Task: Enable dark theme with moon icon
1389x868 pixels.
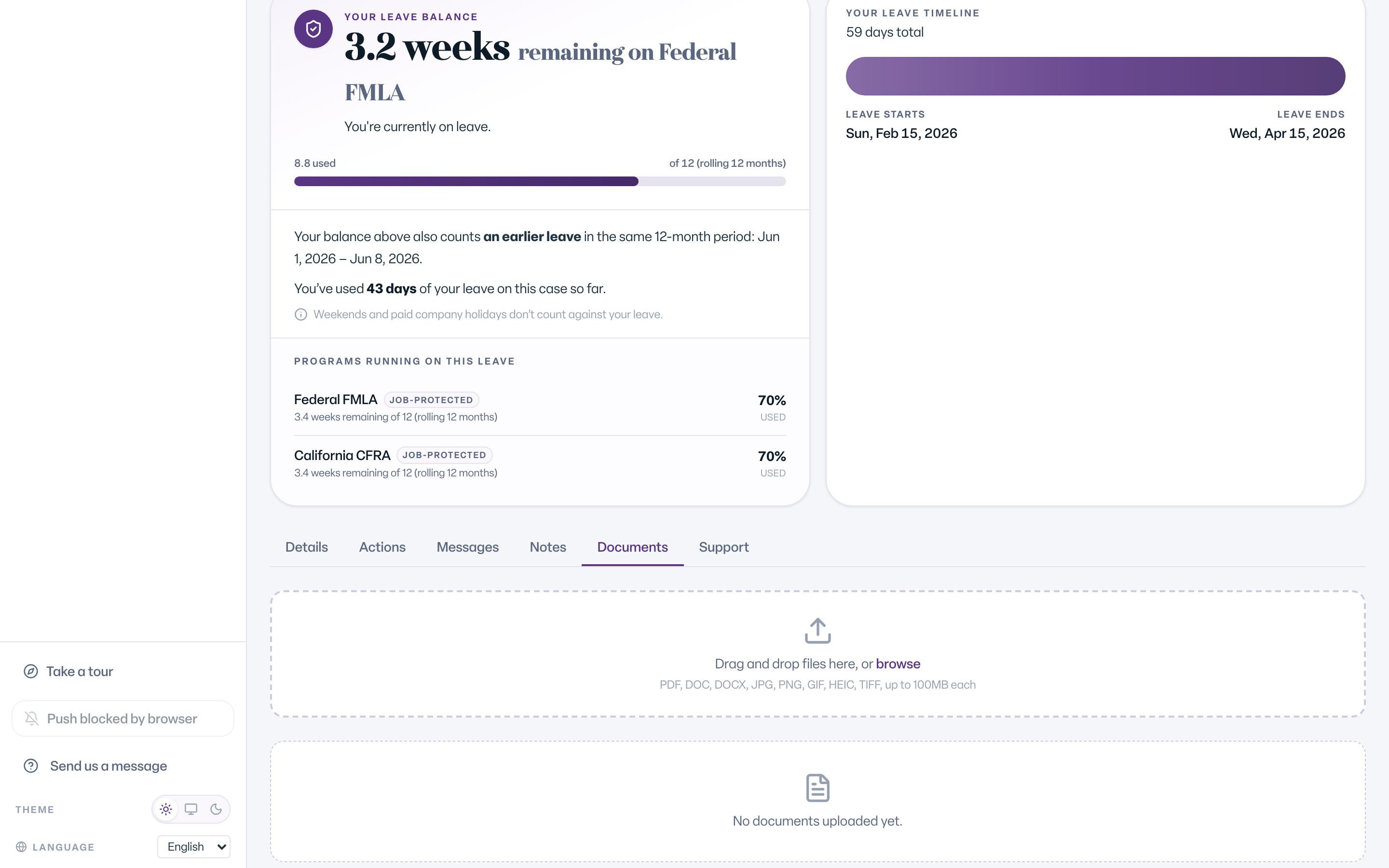Action: pyautogui.click(x=217, y=810)
